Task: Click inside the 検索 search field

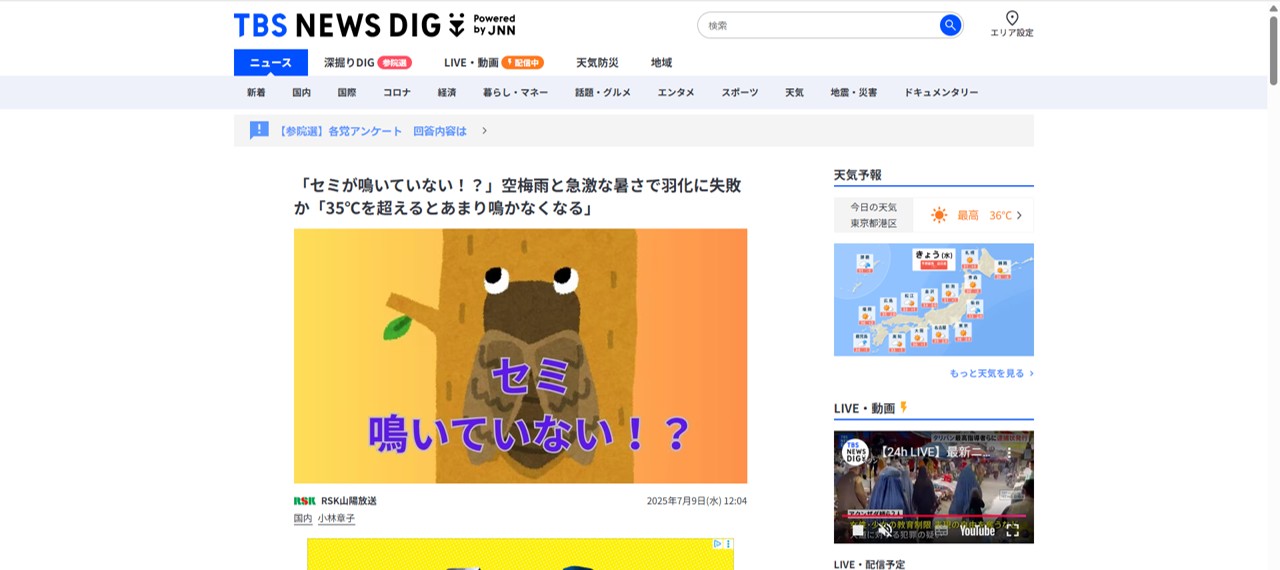Action: (818, 25)
